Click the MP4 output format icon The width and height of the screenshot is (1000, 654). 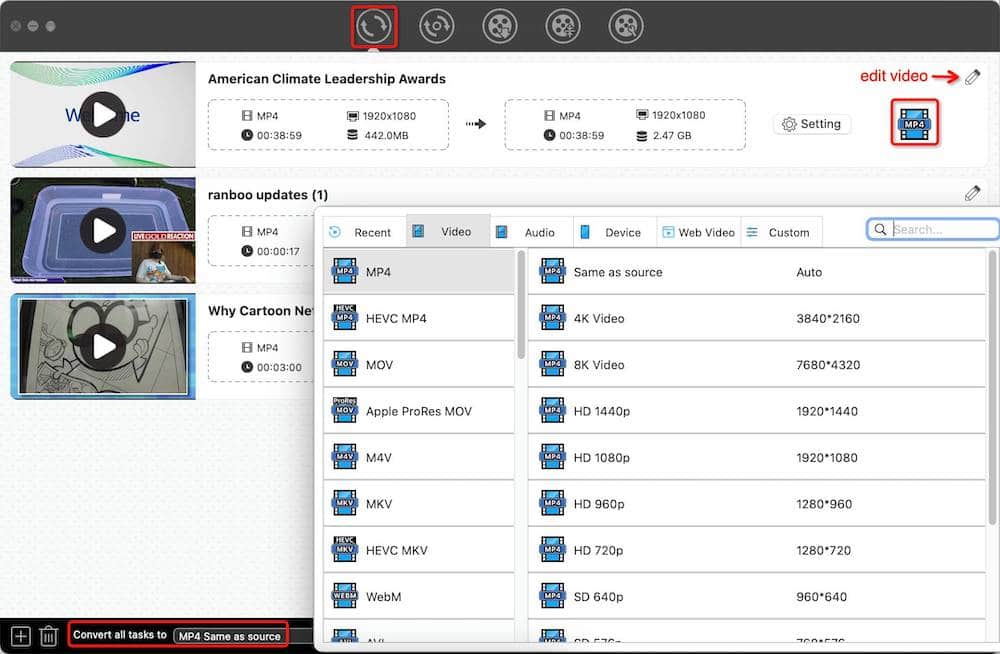[x=914, y=122]
